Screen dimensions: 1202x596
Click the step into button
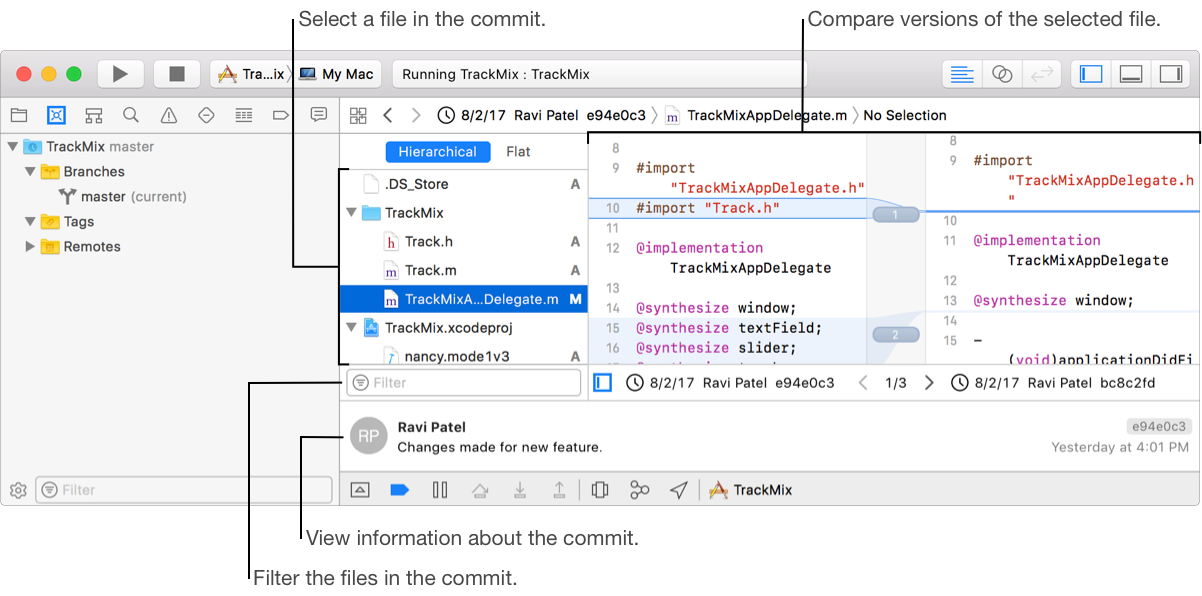tap(520, 490)
